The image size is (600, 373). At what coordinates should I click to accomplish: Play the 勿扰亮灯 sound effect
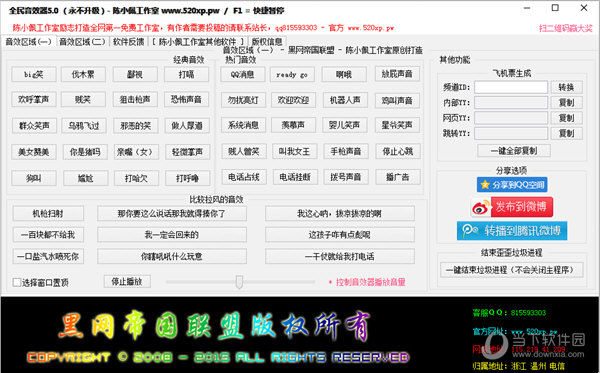pos(243,100)
